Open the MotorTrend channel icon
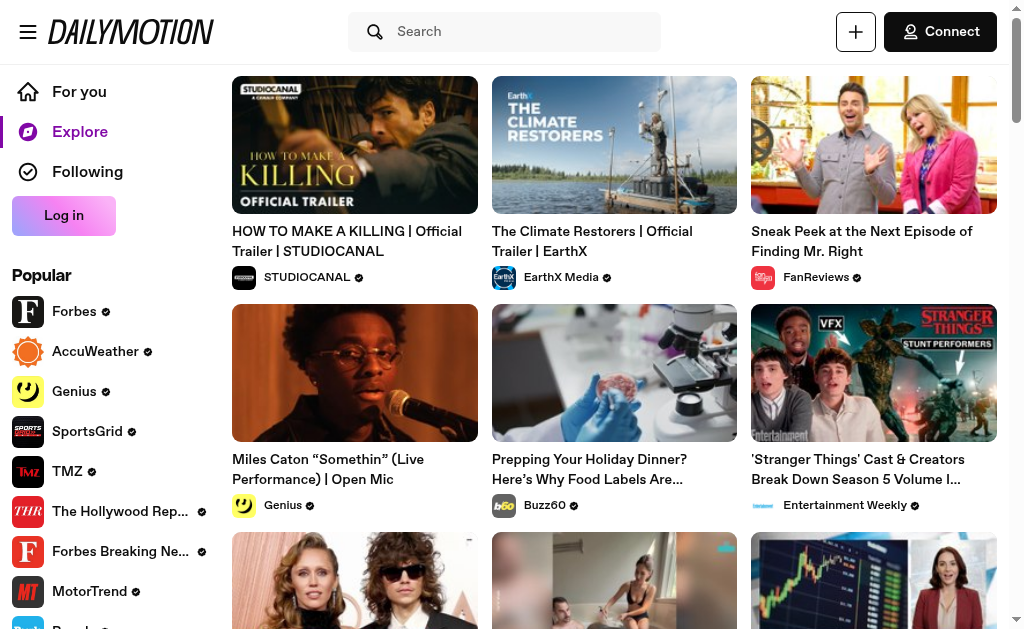 coord(28,592)
